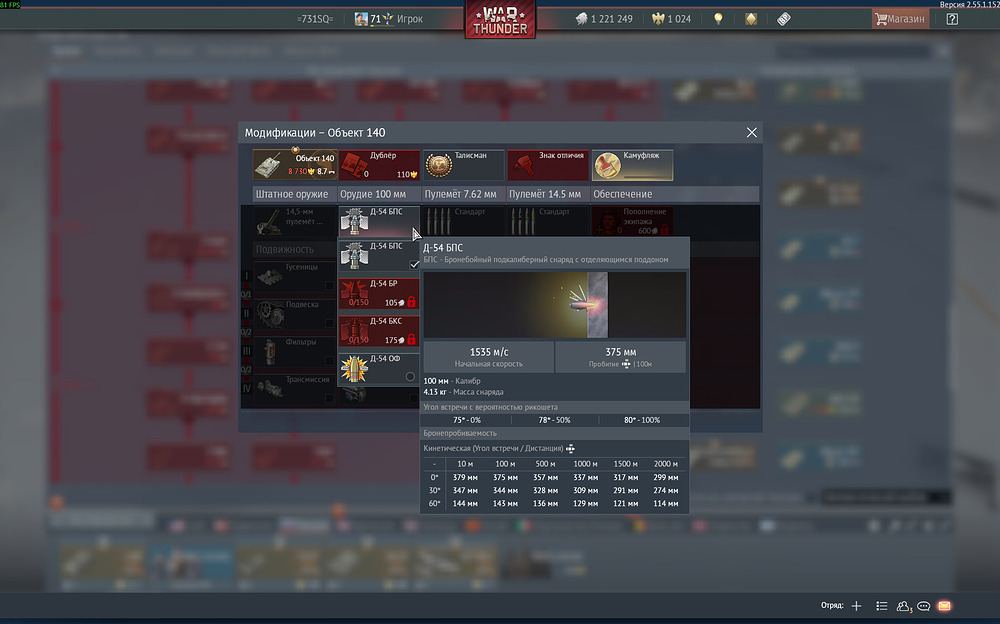The width and height of the screenshot is (1000, 624).
Task: Open the gold diamond icon in top bar
Action: [x=751, y=19]
